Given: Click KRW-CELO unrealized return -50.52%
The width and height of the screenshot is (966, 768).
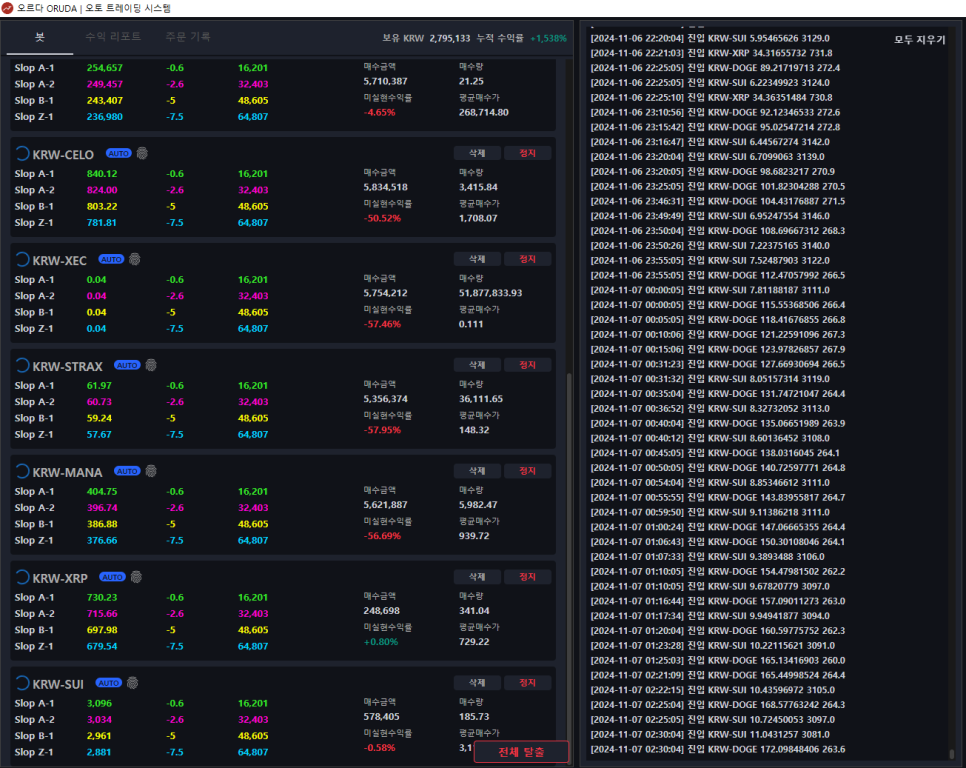Looking at the screenshot, I should pos(382,218).
